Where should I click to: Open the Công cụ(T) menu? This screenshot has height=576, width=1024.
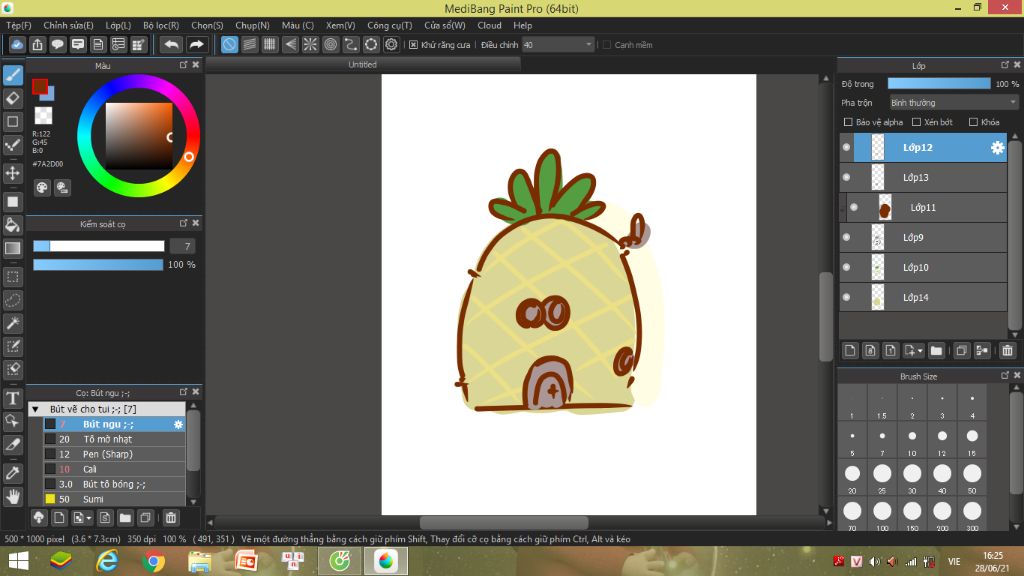coord(390,25)
